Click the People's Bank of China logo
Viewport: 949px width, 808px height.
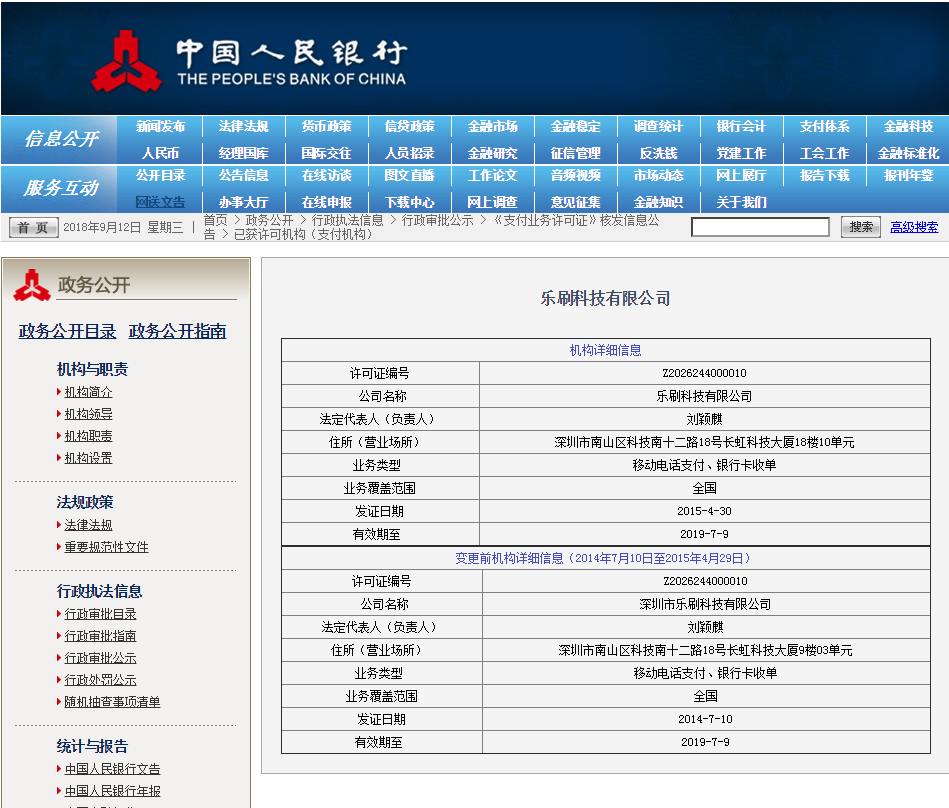tap(249, 61)
